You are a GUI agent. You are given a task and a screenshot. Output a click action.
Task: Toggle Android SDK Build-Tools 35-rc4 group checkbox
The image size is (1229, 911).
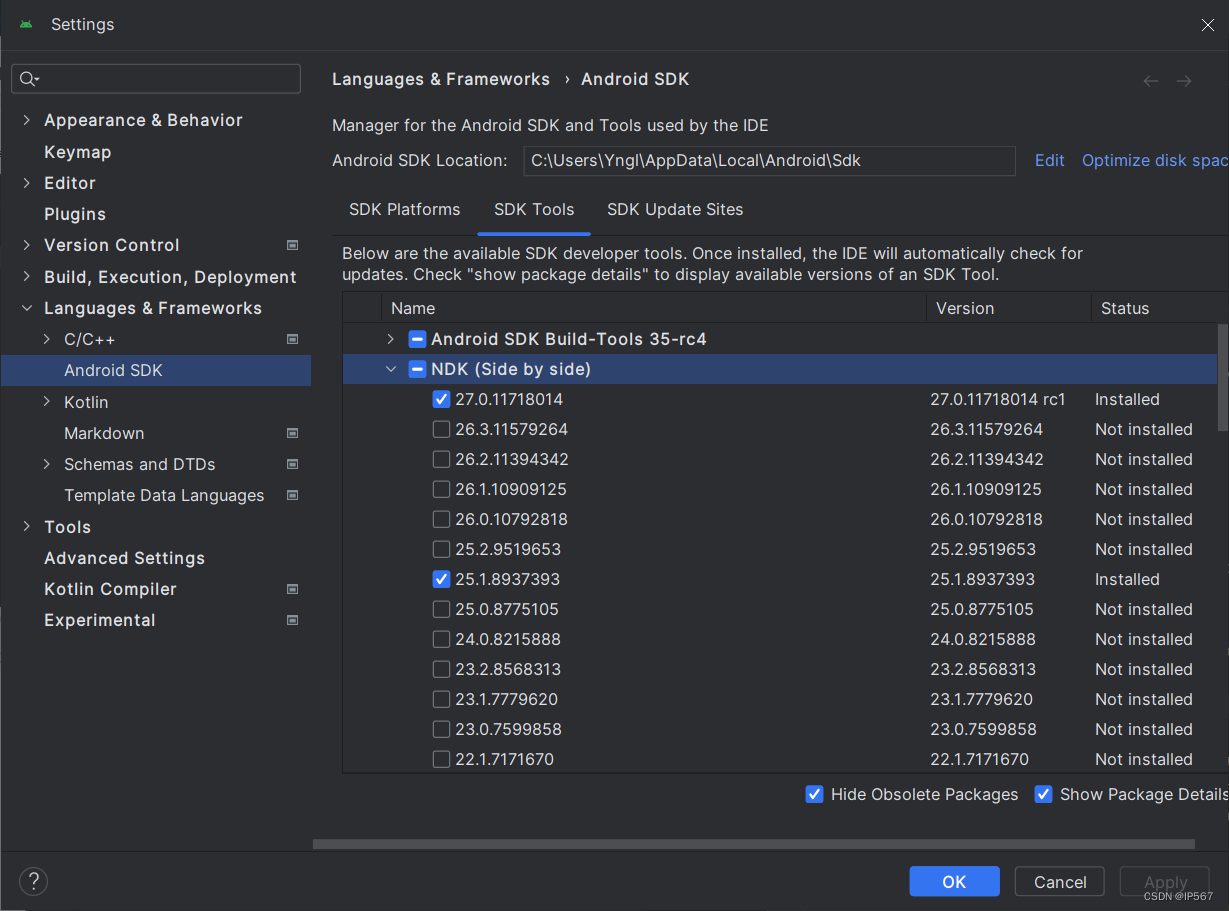[x=417, y=339]
